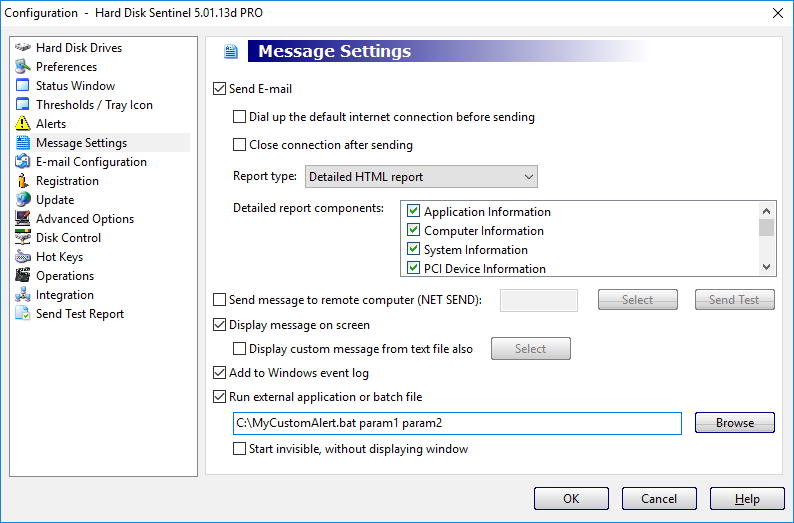Click the Registration info icon
Screen dimensions: 794x523
point(23,180)
